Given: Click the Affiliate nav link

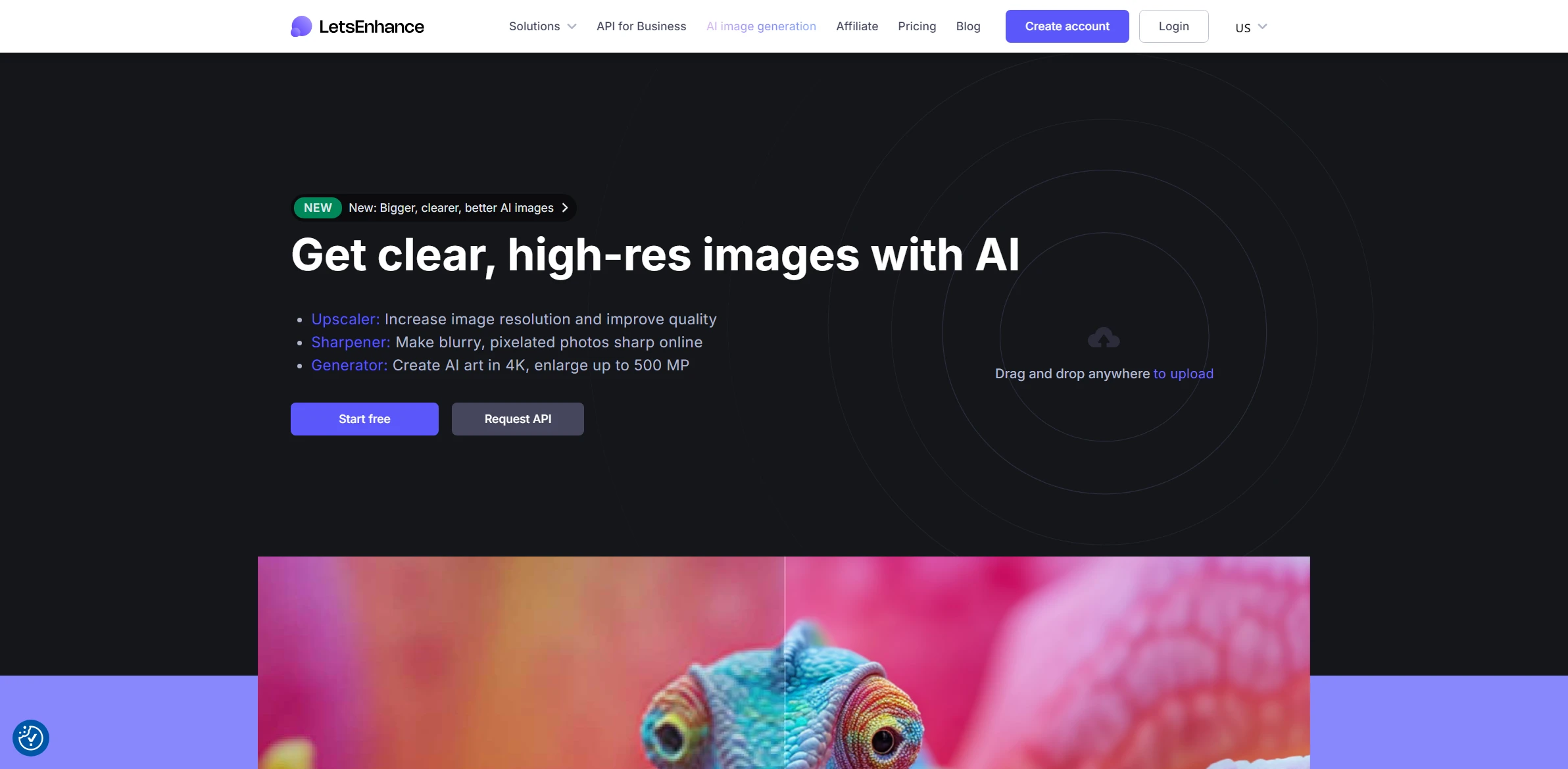Looking at the screenshot, I should click(x=856, y=26).
